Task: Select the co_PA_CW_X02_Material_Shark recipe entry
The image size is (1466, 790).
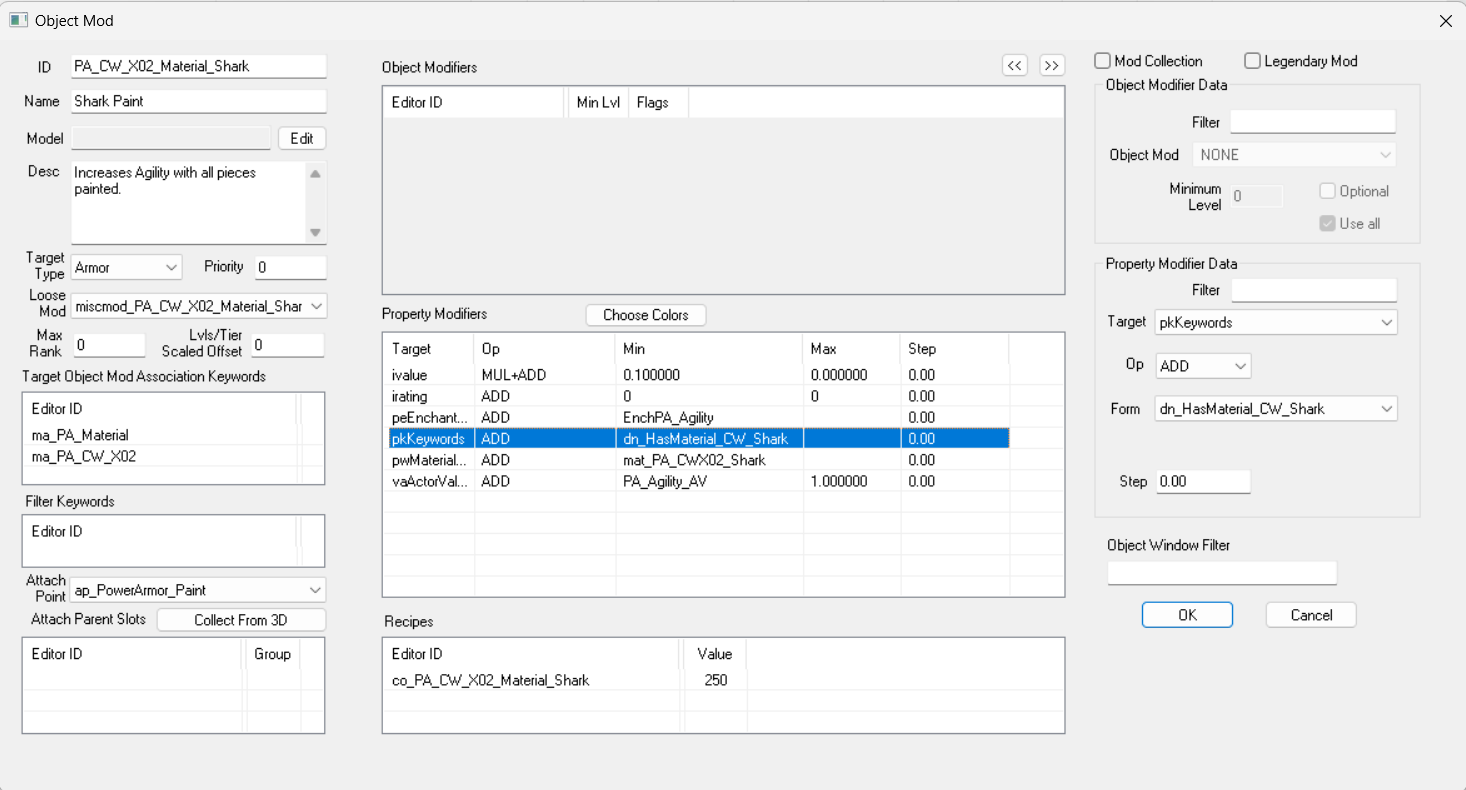Action: tap(490, 680)
